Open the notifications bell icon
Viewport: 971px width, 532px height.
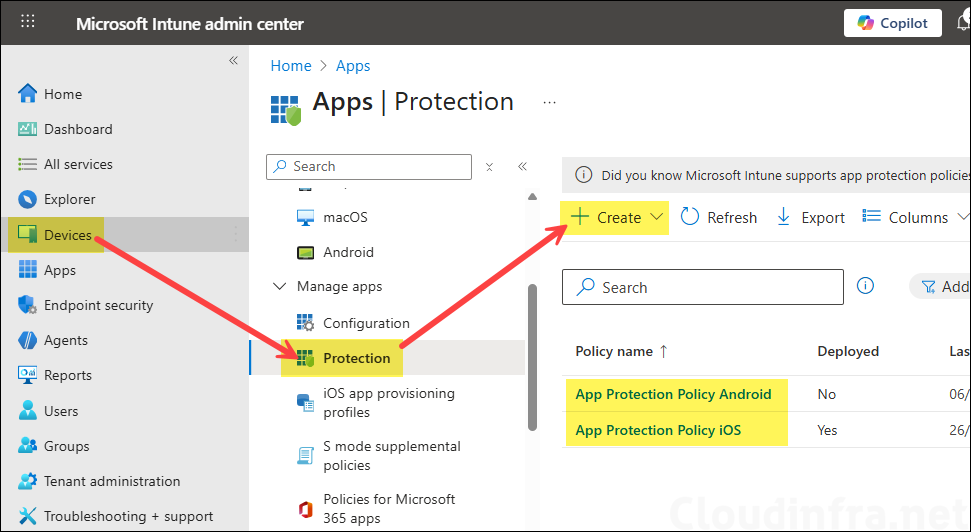(x=964, y=23)
